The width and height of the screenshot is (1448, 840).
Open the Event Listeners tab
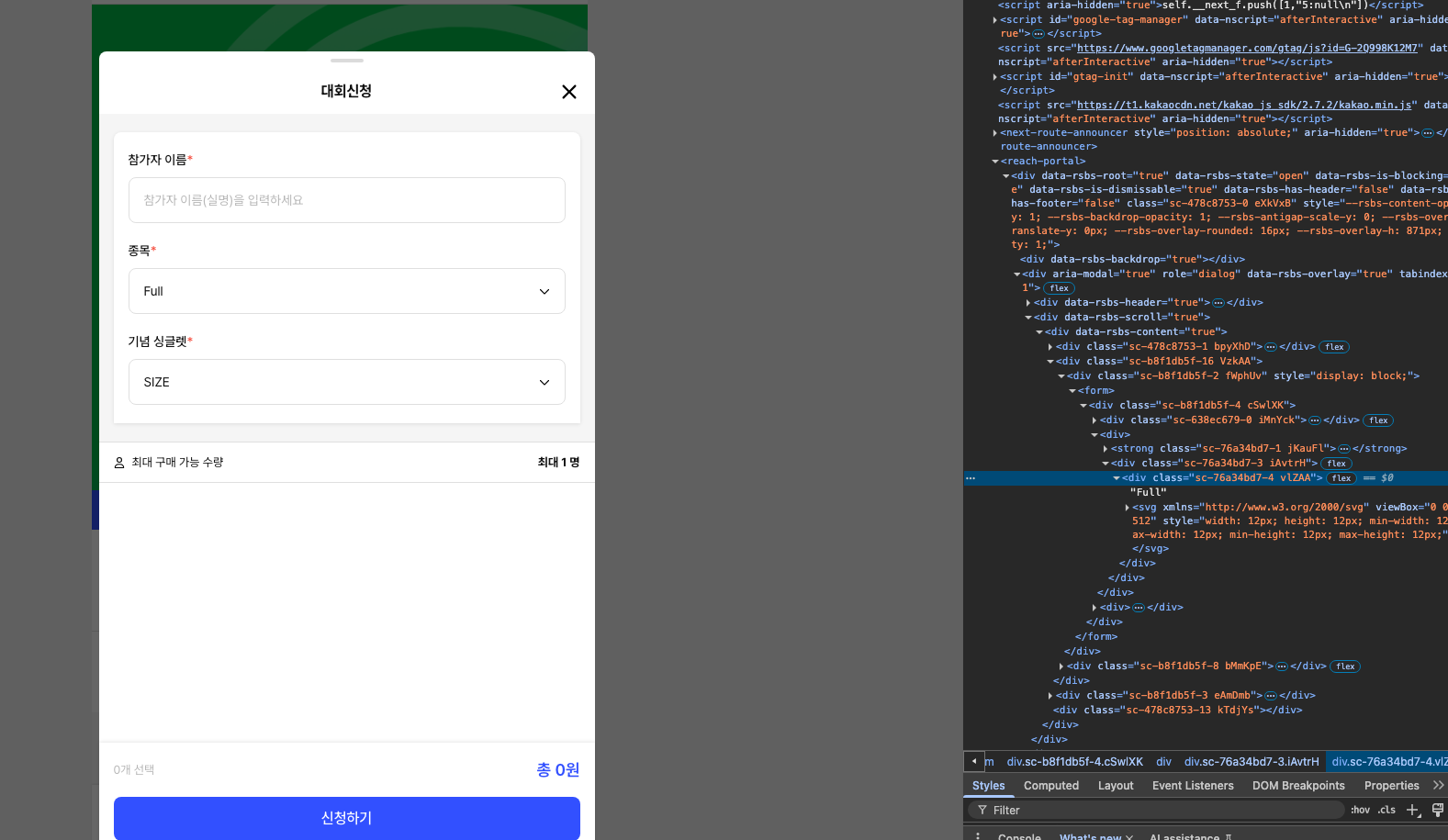(x=1193, y=786)
